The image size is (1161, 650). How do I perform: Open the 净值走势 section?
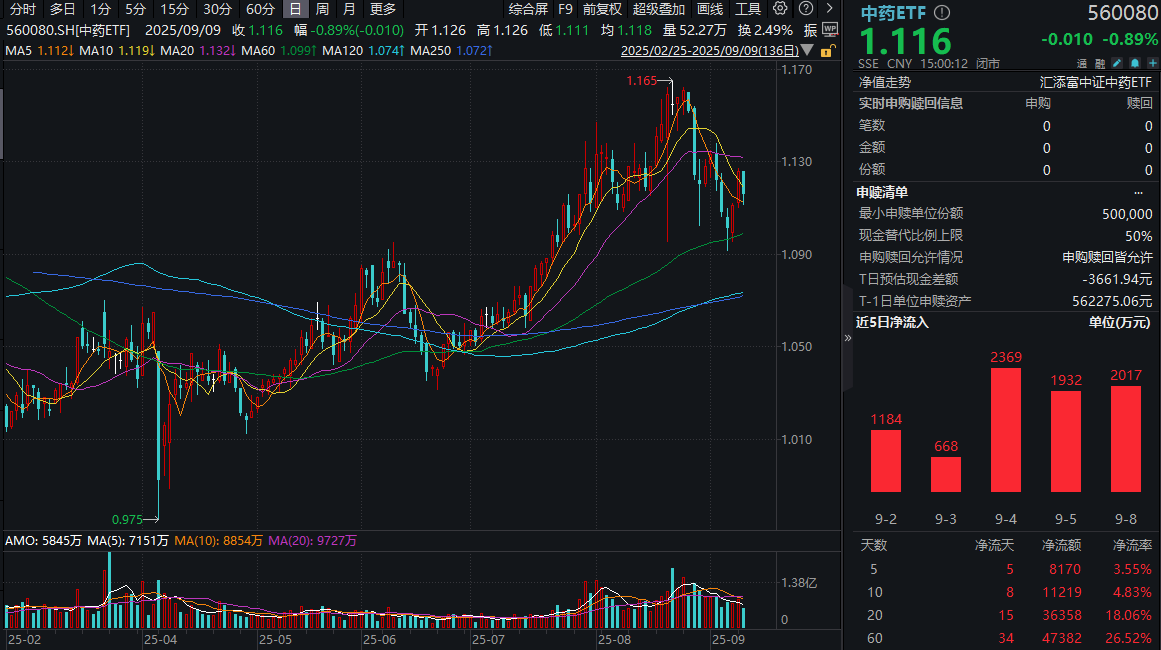pos(885,82)
